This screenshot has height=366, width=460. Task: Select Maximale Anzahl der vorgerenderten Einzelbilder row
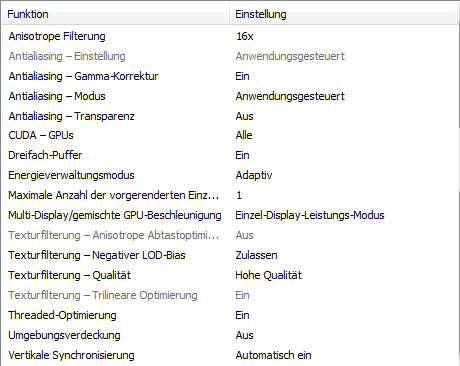click(x=230, y=195)
